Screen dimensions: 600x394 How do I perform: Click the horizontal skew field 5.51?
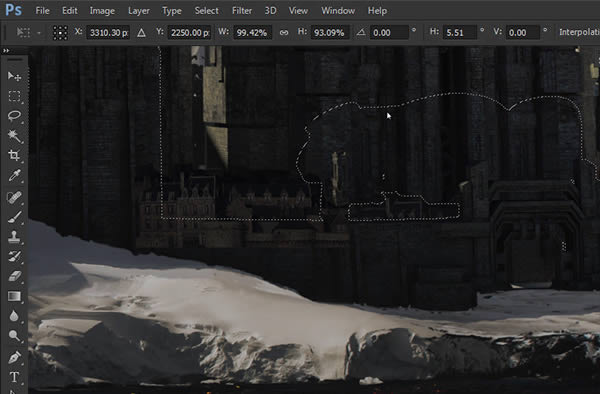pyautogui.click(x=459, y=33)
